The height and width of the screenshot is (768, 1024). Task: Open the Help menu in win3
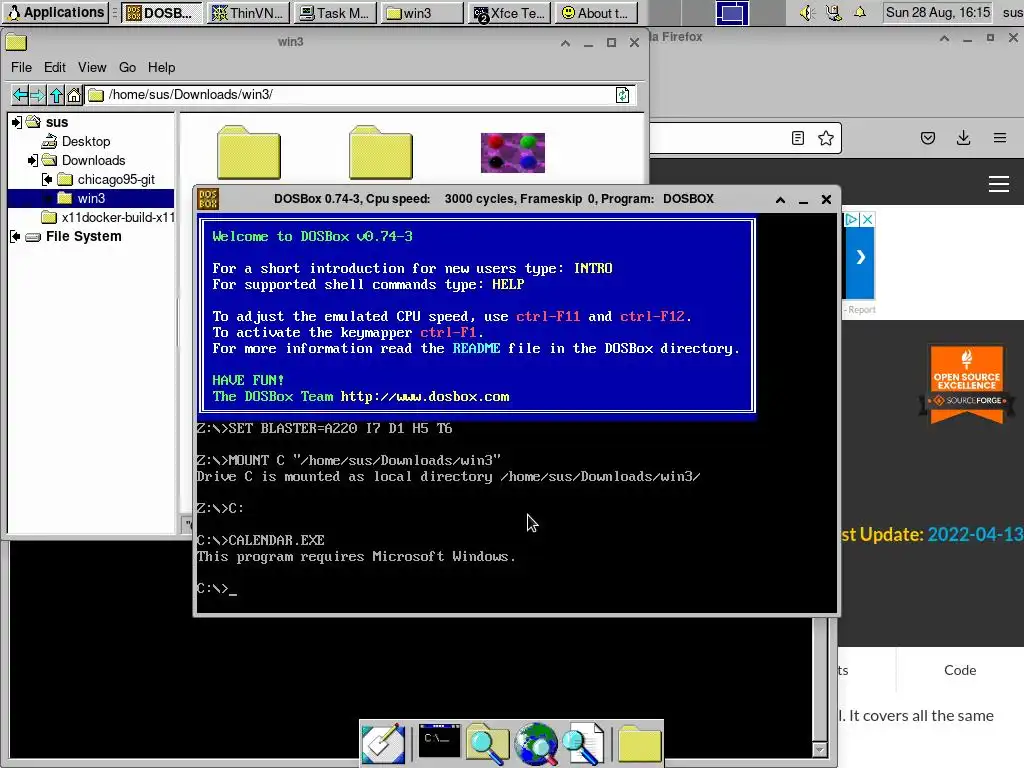pos(161,67)
